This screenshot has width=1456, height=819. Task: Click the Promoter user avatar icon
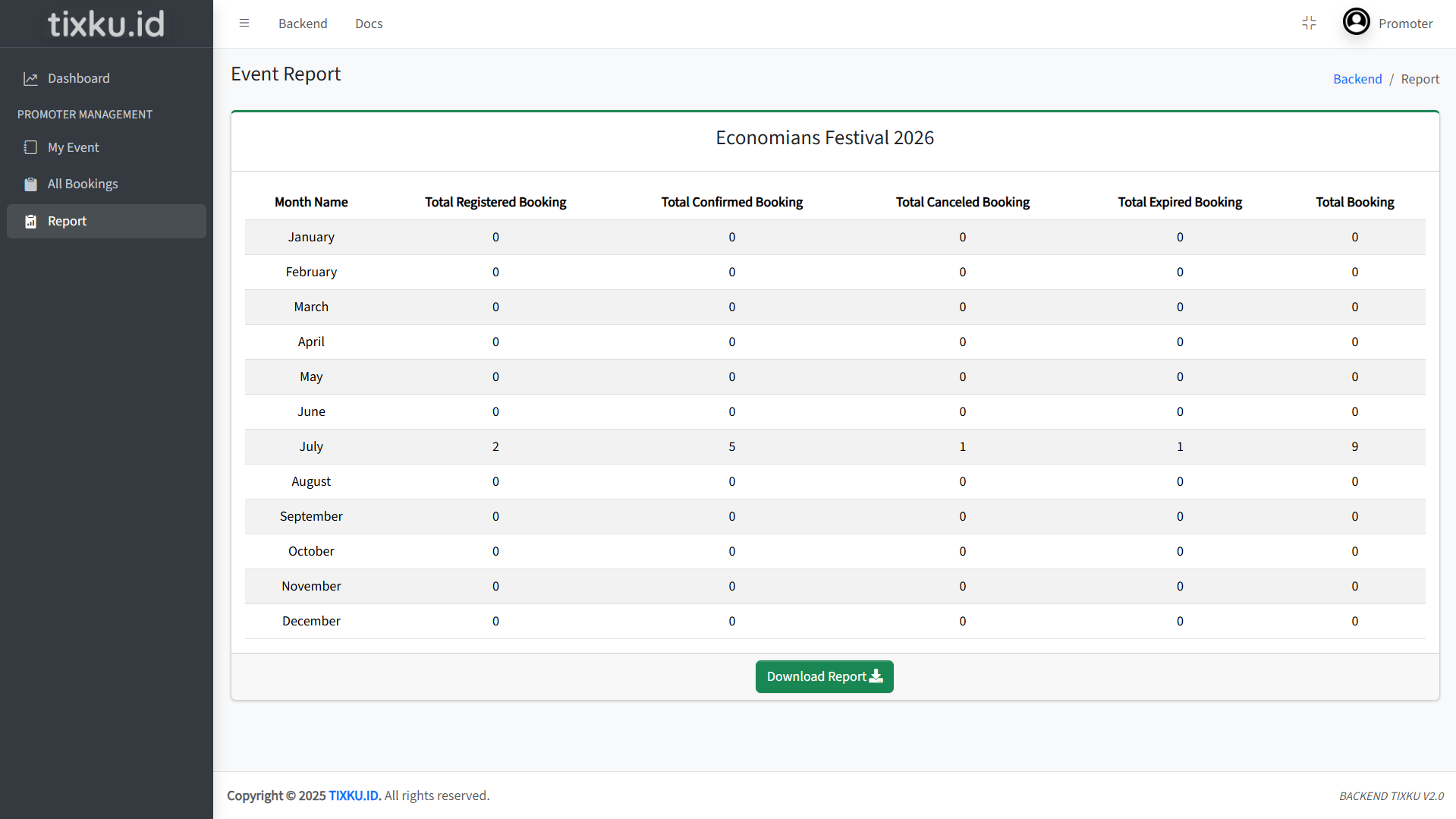click(1356, 22)
